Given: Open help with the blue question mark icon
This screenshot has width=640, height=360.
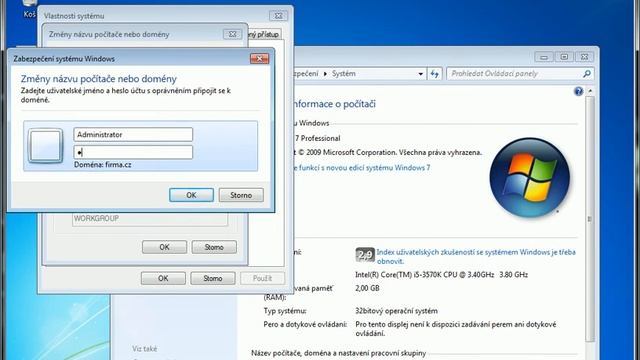Looking at the screenshot, I should pyautogui.click(x=578, y=91).
